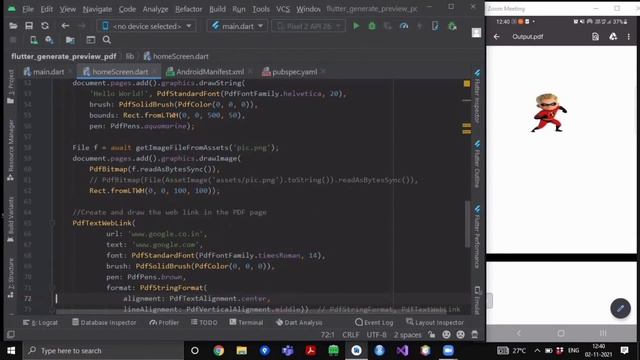The width and height of the screenshot is (640, 360).
Task: Start debugging with the green bug icon
Action: [372, 26]
